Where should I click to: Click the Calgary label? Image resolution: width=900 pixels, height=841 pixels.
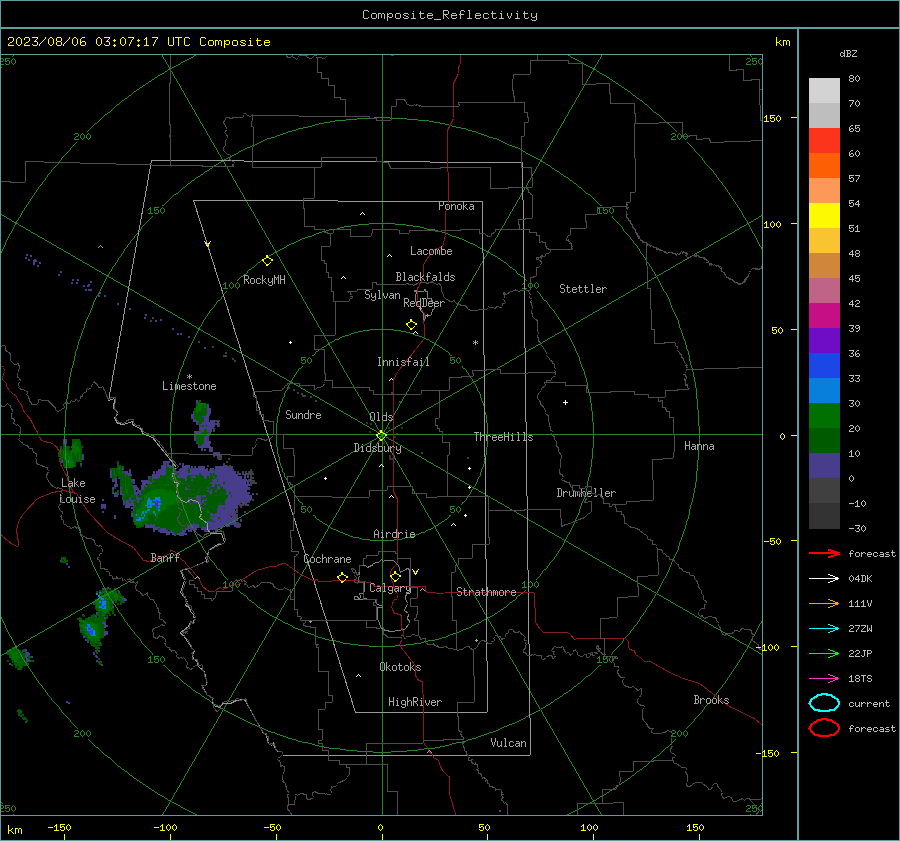[x=390, y=588]
